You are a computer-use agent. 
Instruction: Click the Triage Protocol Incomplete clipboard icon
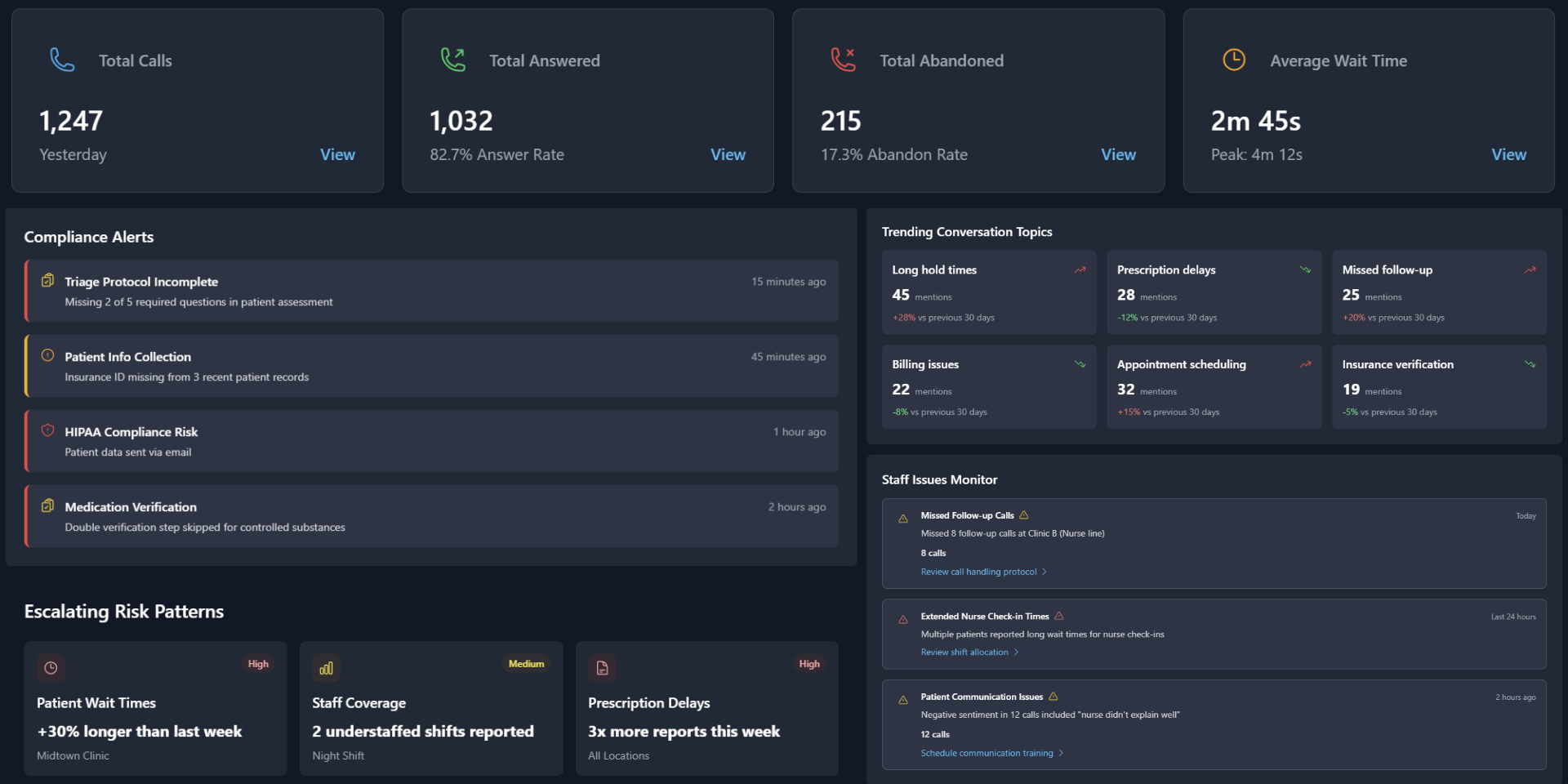point(48,279)
